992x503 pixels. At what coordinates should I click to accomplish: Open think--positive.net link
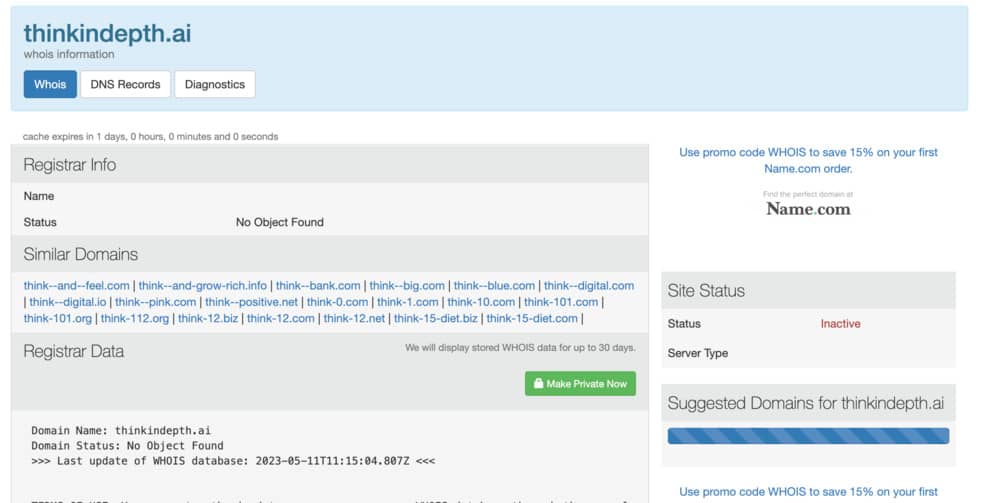251,302
